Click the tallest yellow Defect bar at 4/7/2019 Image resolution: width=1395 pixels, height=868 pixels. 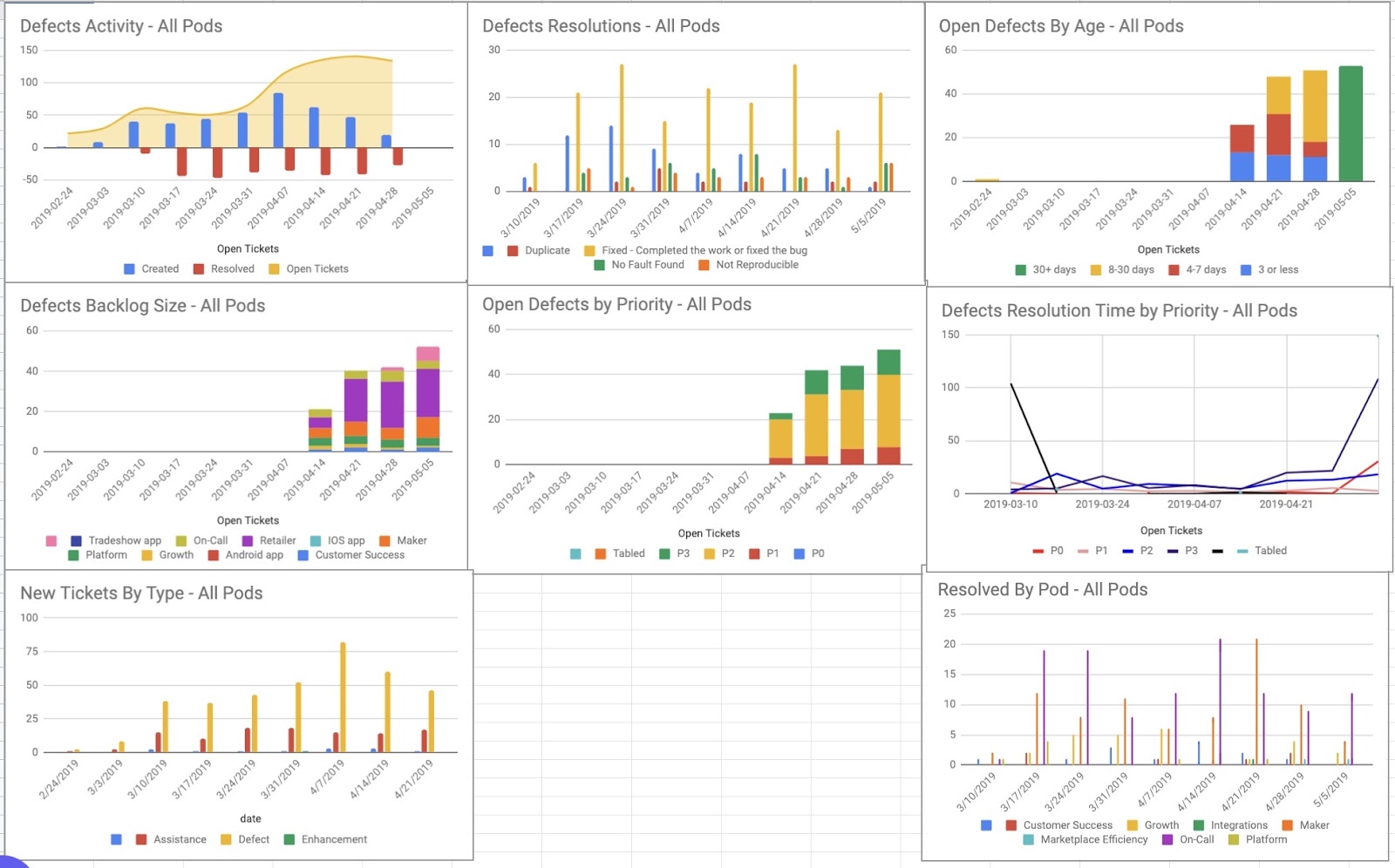[x=343, y=697]
